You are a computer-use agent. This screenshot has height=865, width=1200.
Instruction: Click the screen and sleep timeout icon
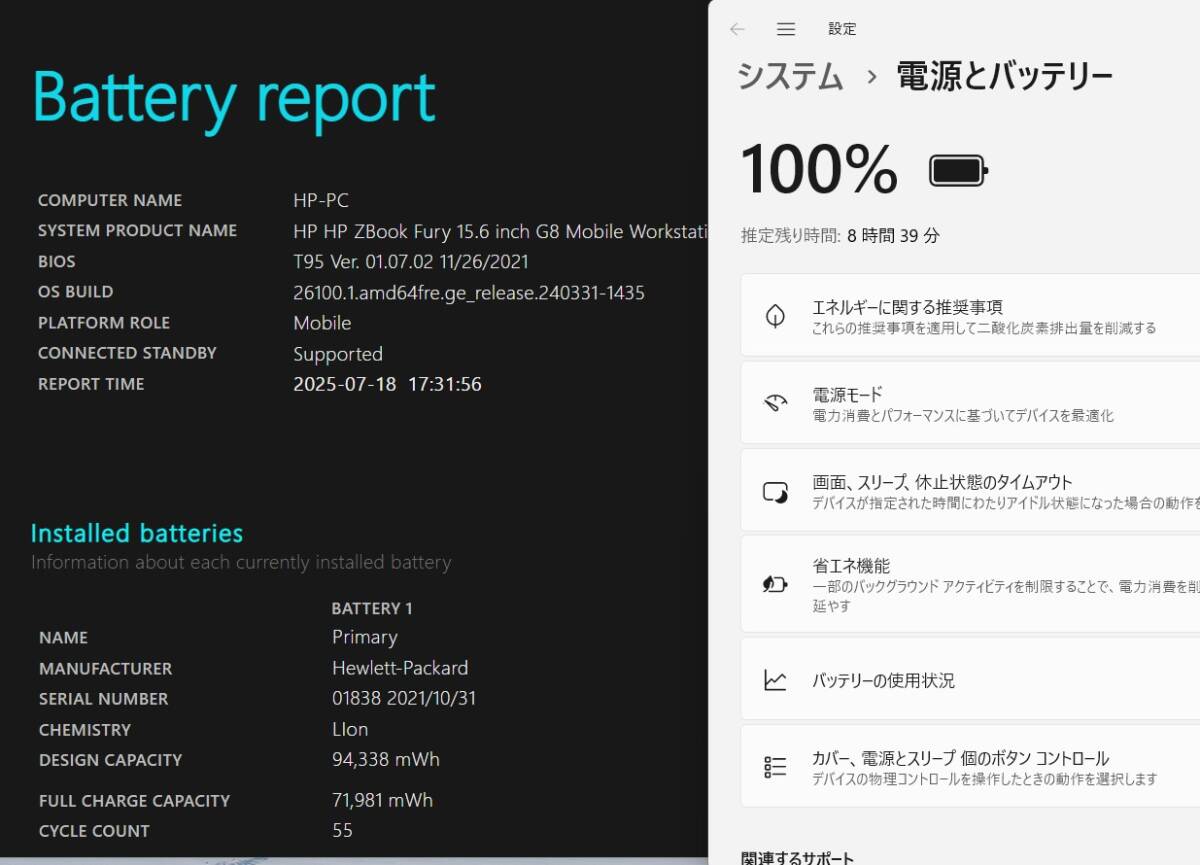tap(775, 491)
